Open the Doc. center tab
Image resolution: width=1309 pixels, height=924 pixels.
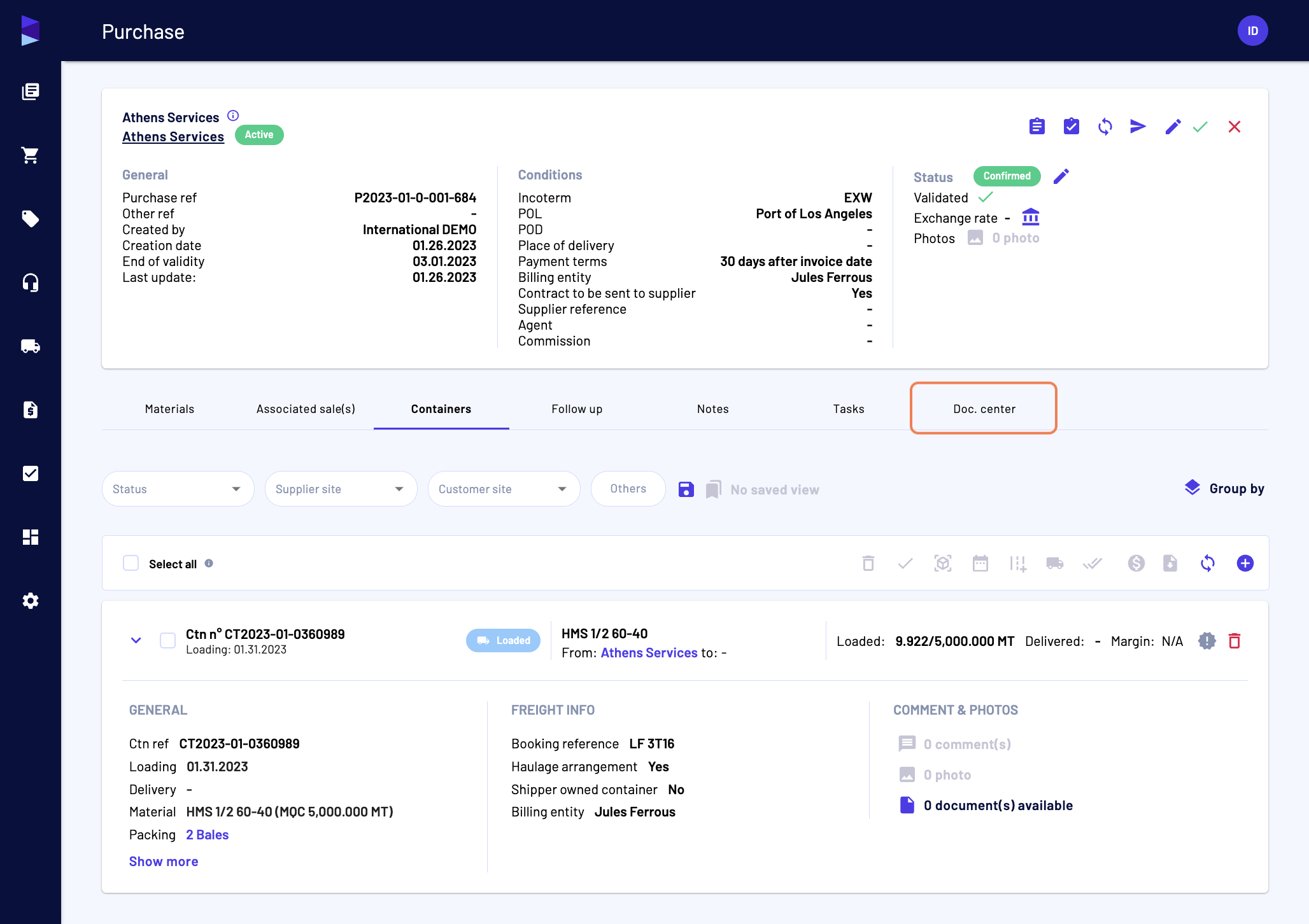pos(984,409)
